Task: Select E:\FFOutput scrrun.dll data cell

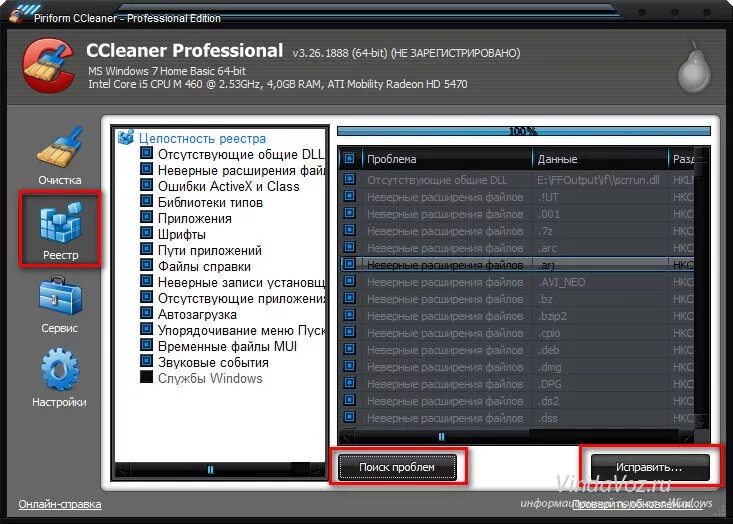Action: point(598,180)
